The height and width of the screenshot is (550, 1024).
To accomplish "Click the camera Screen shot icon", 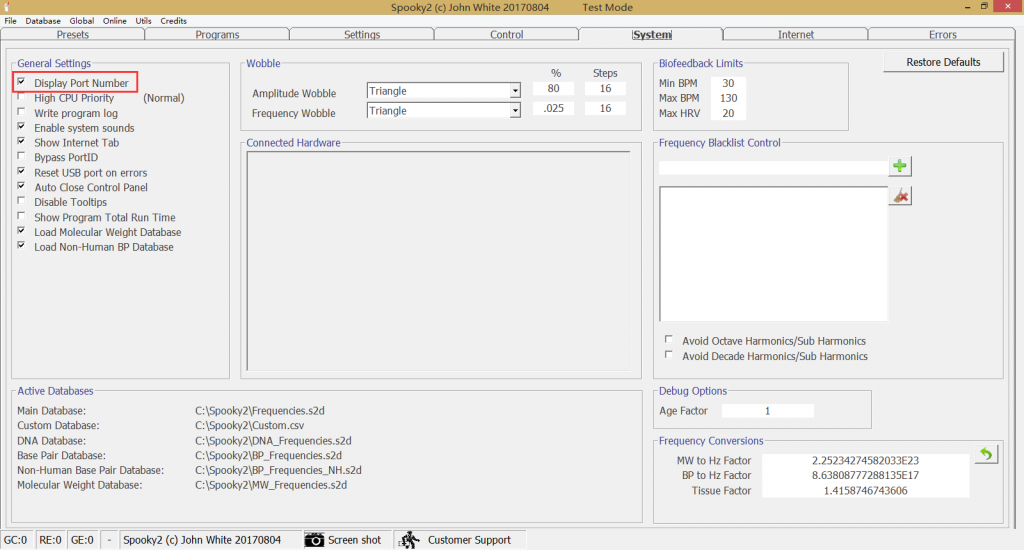I will pyautogui.click(x=315, y=540).
